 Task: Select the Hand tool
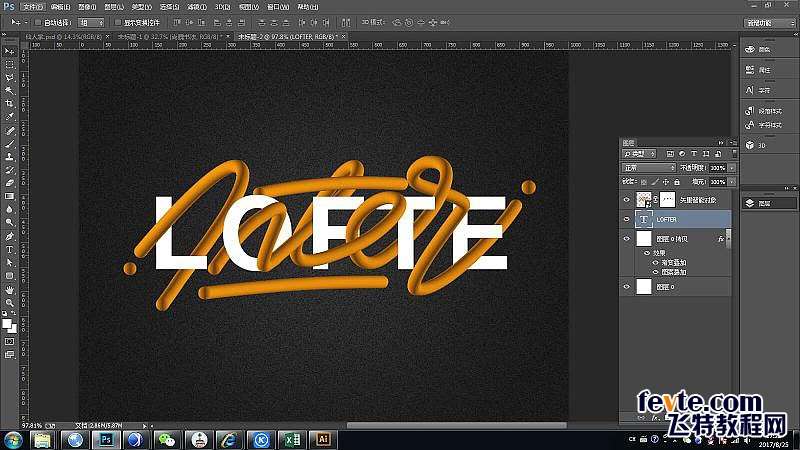tap(10, 290)
